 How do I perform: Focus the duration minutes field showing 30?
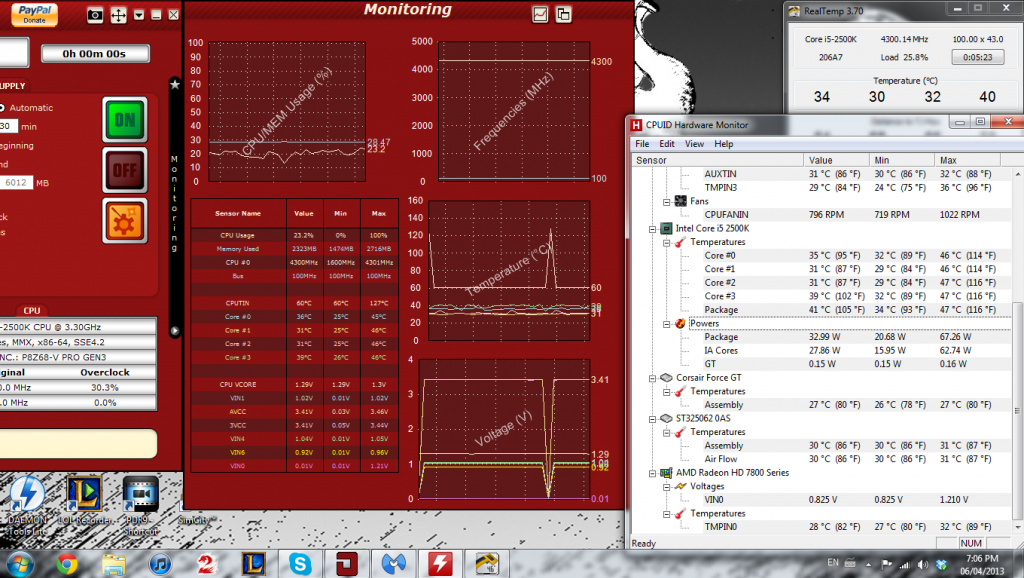[8, 126]
